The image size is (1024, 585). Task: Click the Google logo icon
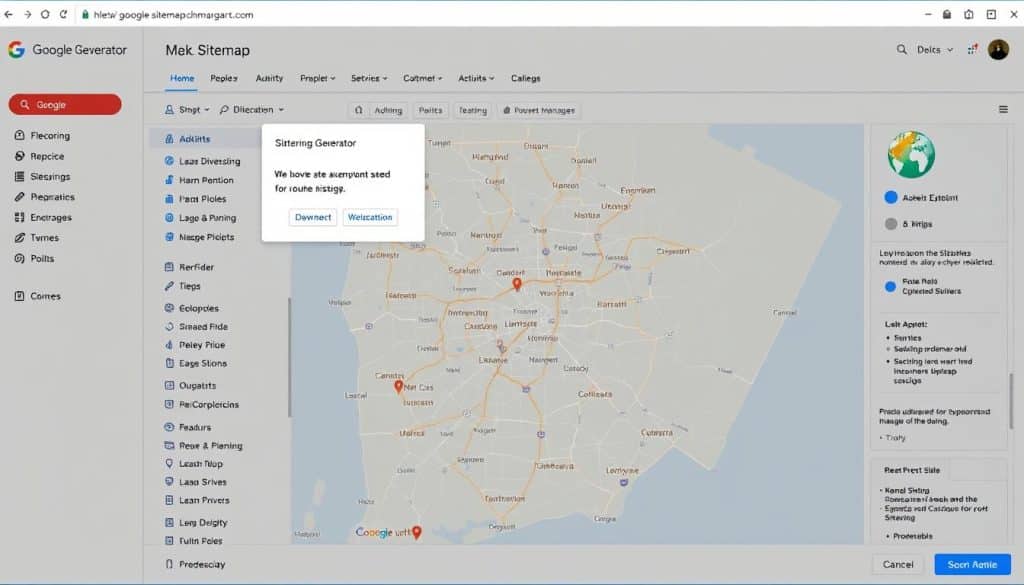point(16,50)
